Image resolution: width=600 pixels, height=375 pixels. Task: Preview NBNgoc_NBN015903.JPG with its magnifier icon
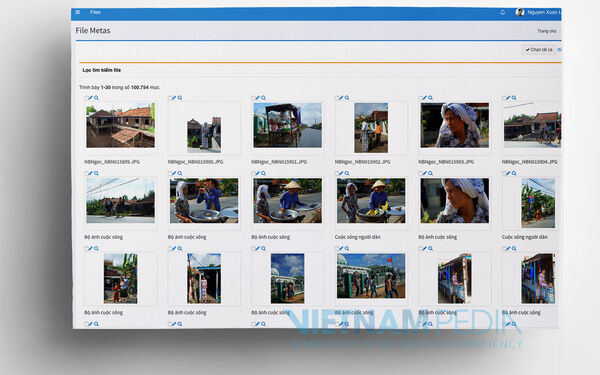point(430,98)
